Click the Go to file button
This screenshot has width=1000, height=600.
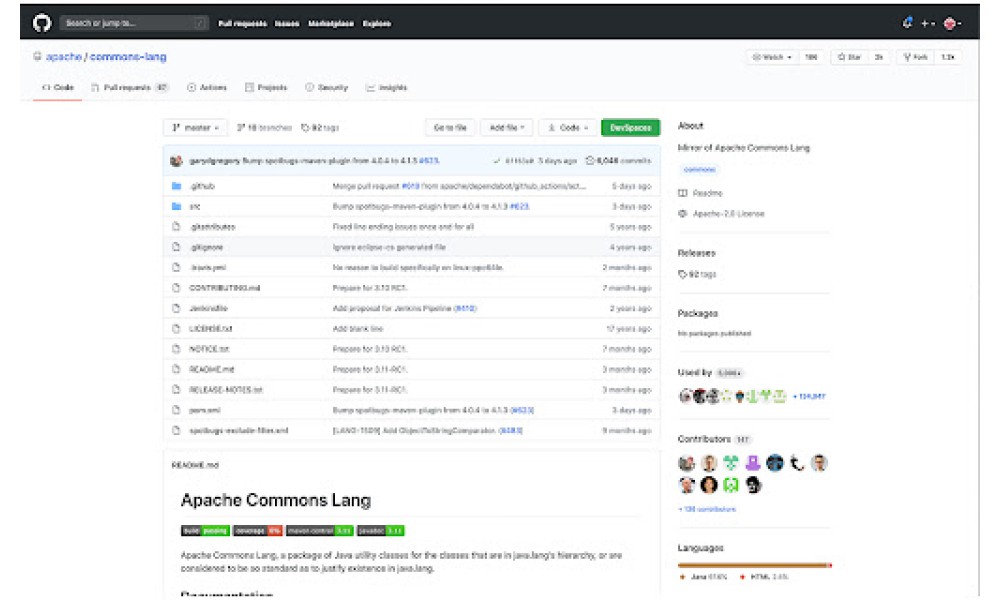pos(450,128)
